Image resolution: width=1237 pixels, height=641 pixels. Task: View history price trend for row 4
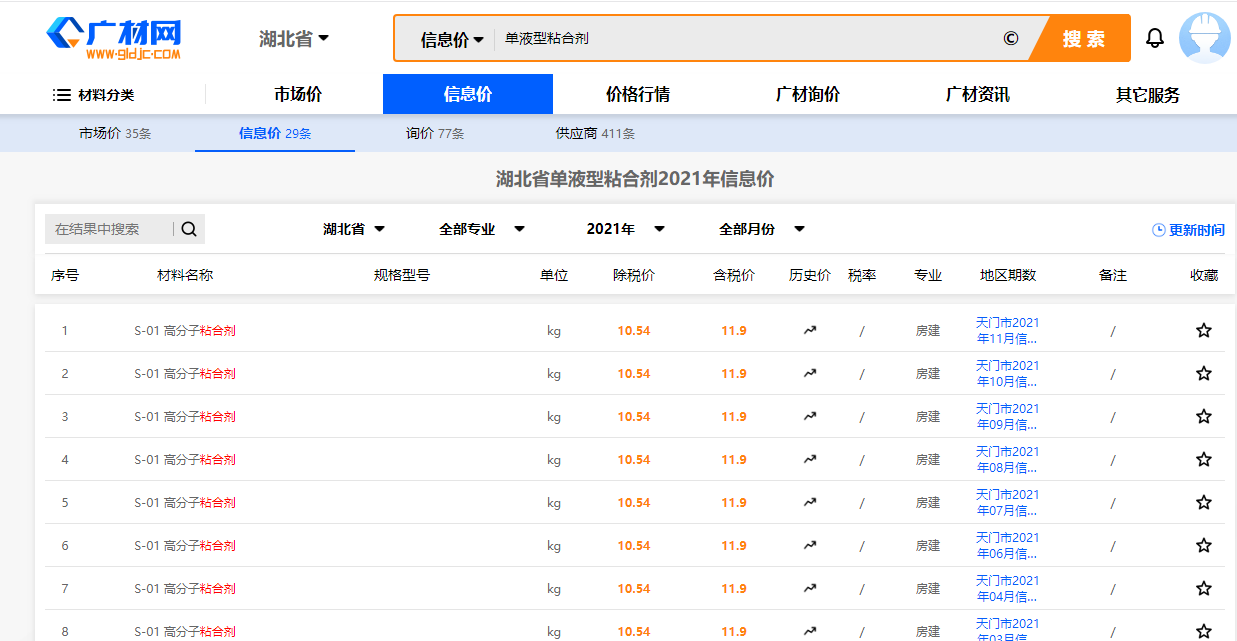(810, 459)
